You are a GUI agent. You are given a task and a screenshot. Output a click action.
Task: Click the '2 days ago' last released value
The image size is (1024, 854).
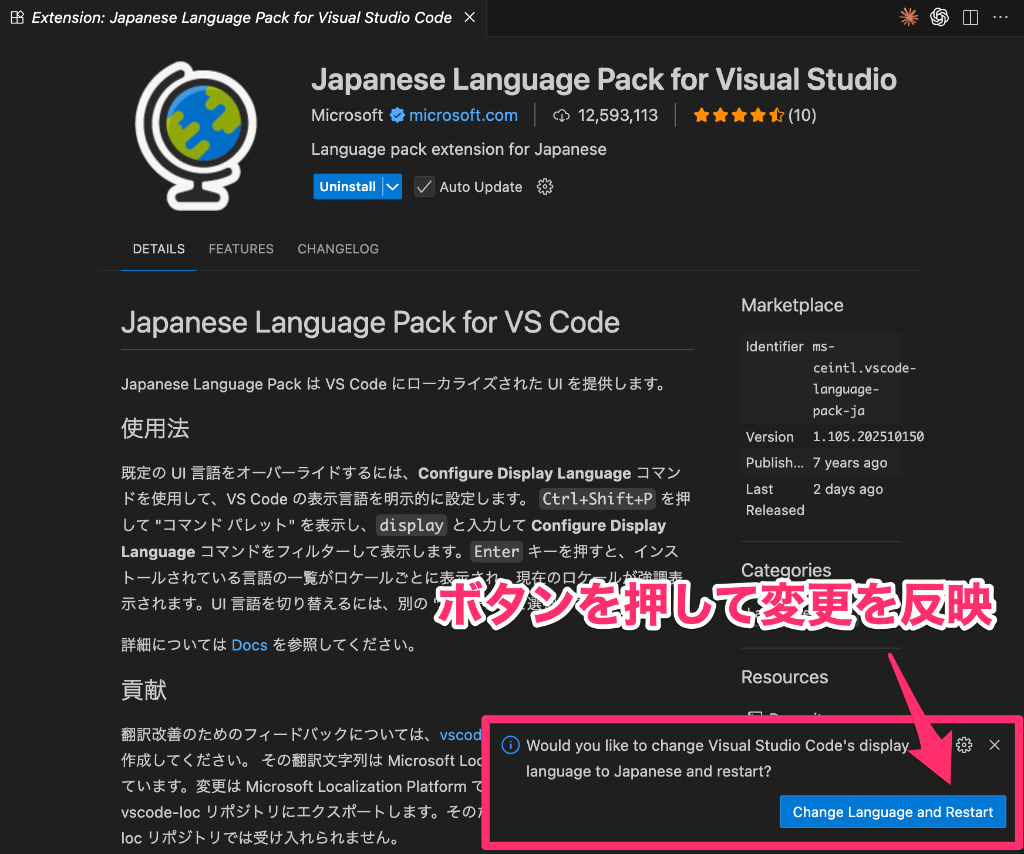click(x=848, y=489)
